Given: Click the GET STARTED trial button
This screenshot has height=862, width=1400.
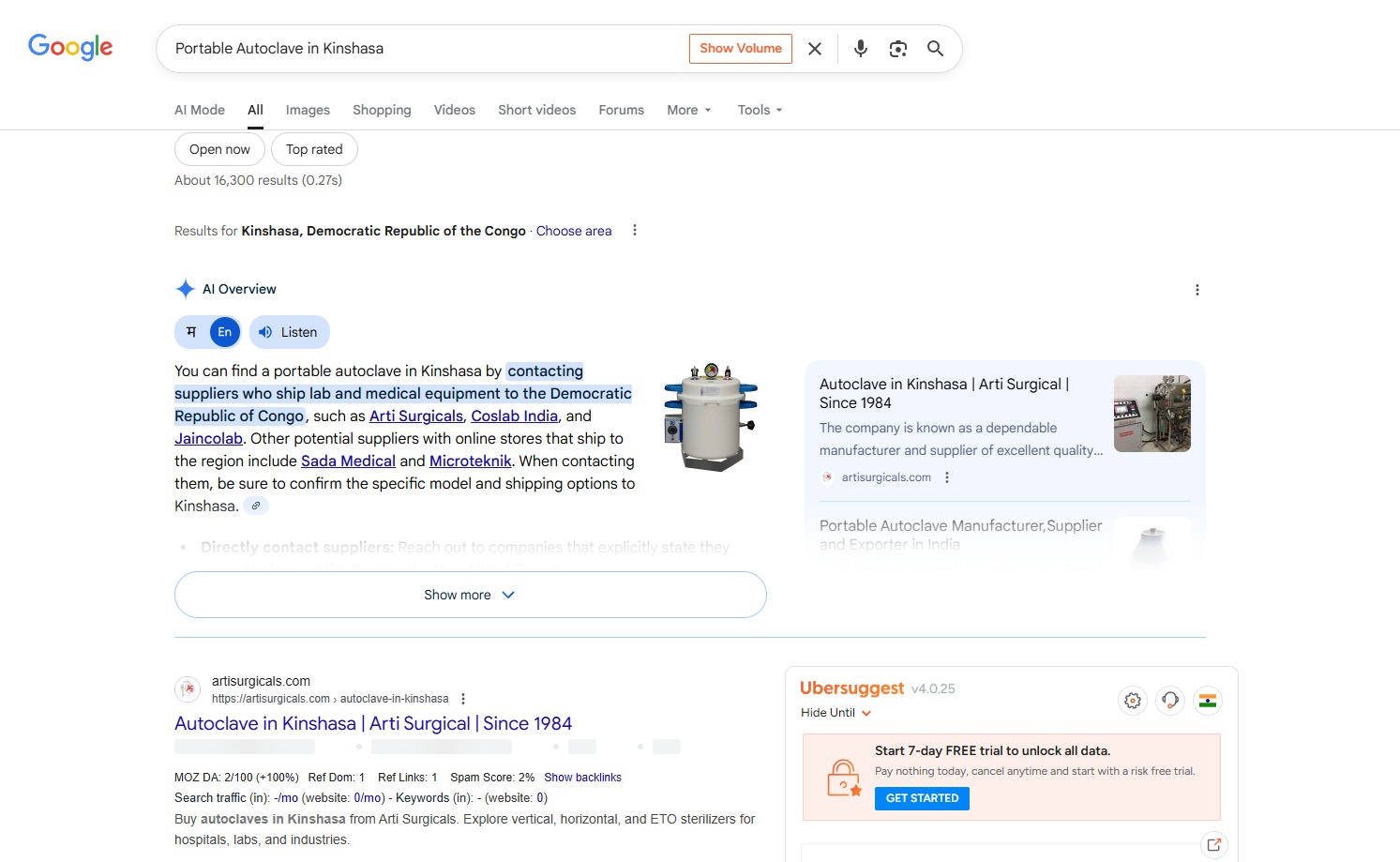Looking at the screenshot, I should coord(923,798).
